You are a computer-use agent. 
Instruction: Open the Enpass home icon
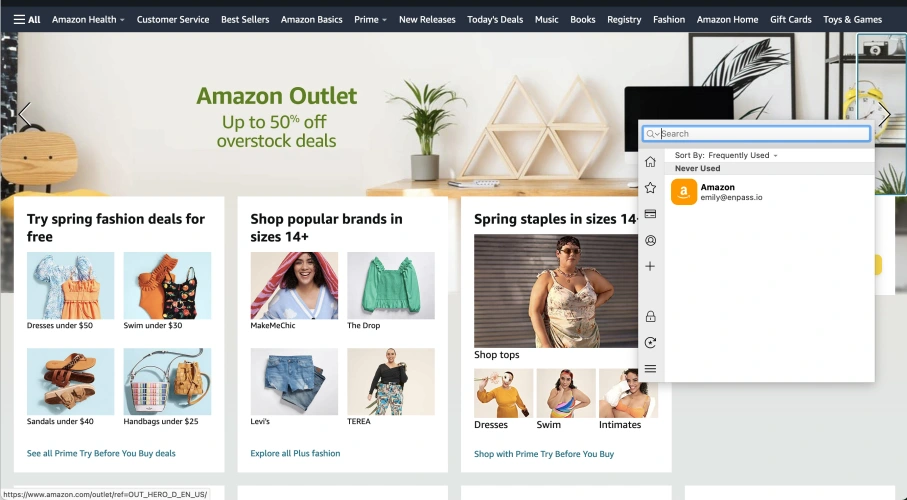[x=650, y=162]
